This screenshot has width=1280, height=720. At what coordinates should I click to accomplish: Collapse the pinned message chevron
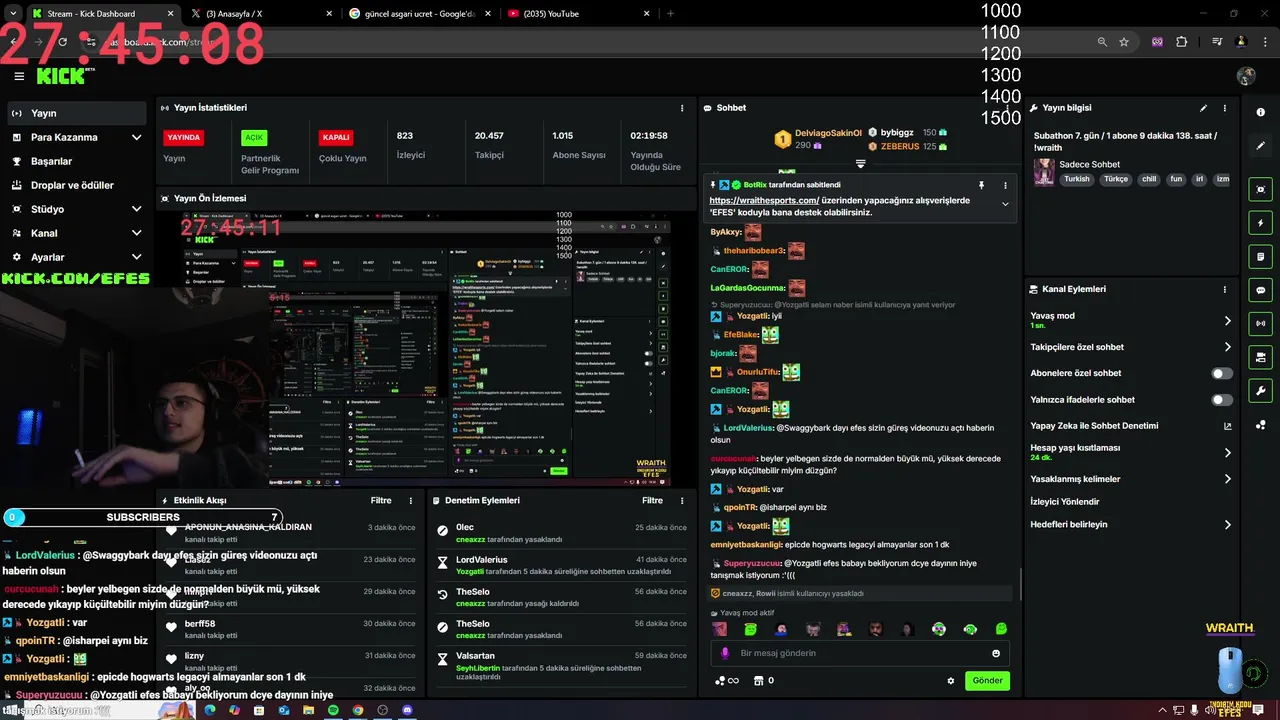click(x=1005, y=204)
